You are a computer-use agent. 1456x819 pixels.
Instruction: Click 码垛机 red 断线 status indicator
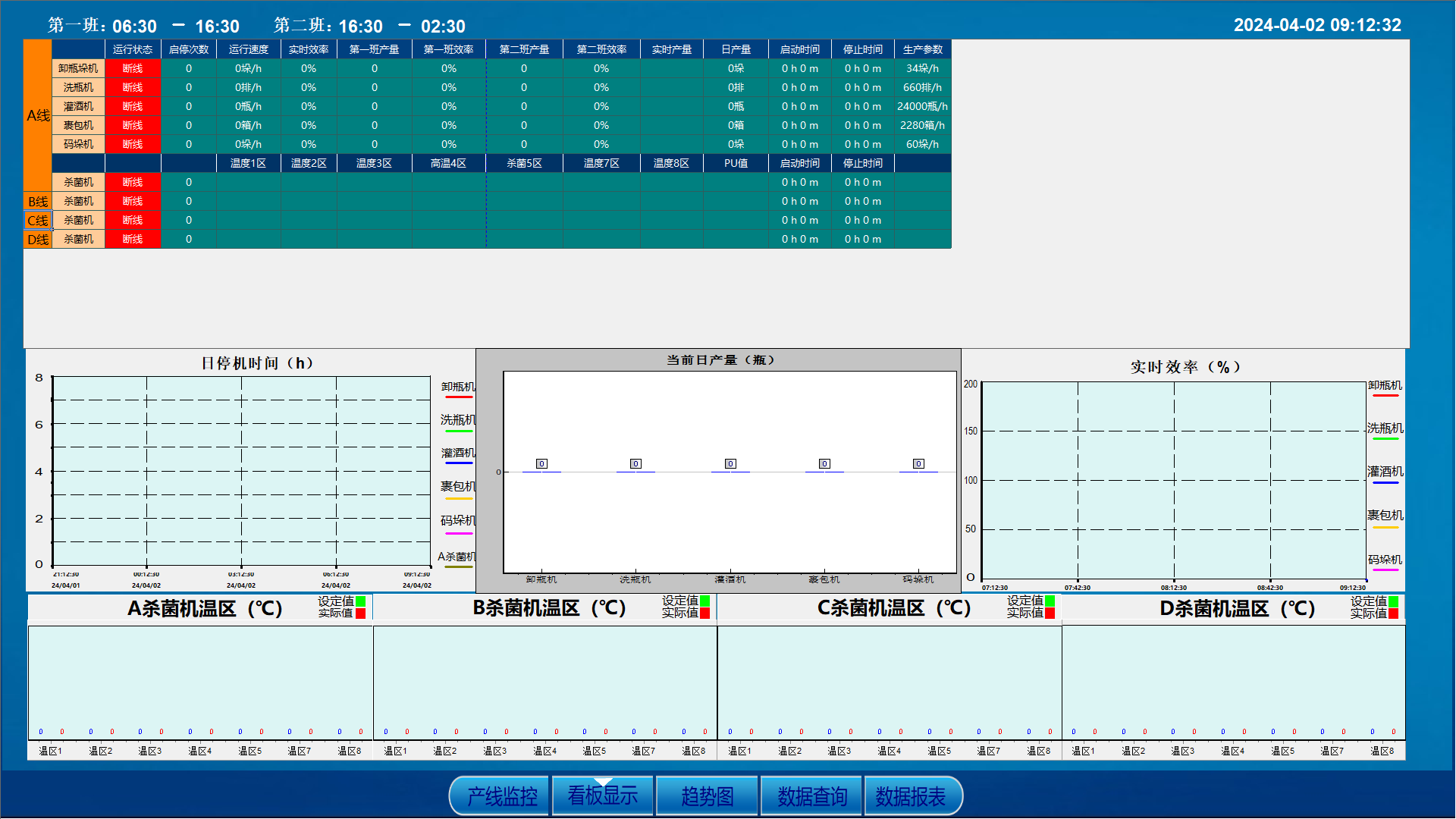(133, 144)
